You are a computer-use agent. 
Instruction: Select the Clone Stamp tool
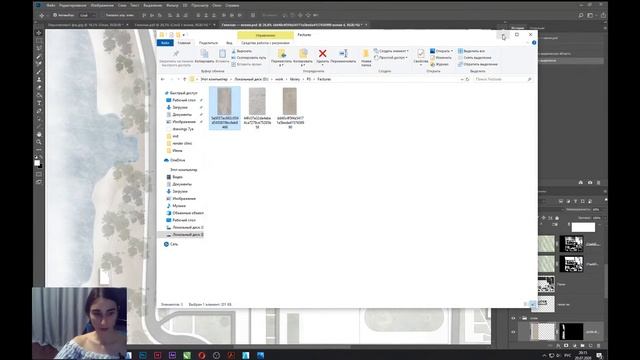pos(39,80)
